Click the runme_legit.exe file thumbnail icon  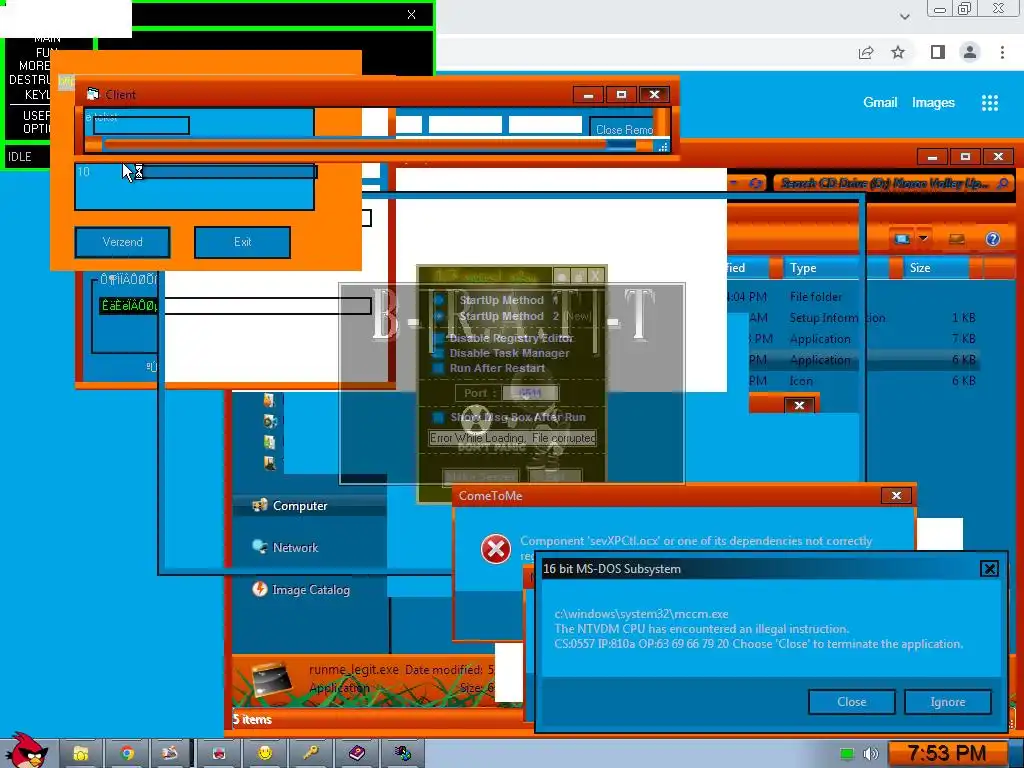[x=272, y=680]
